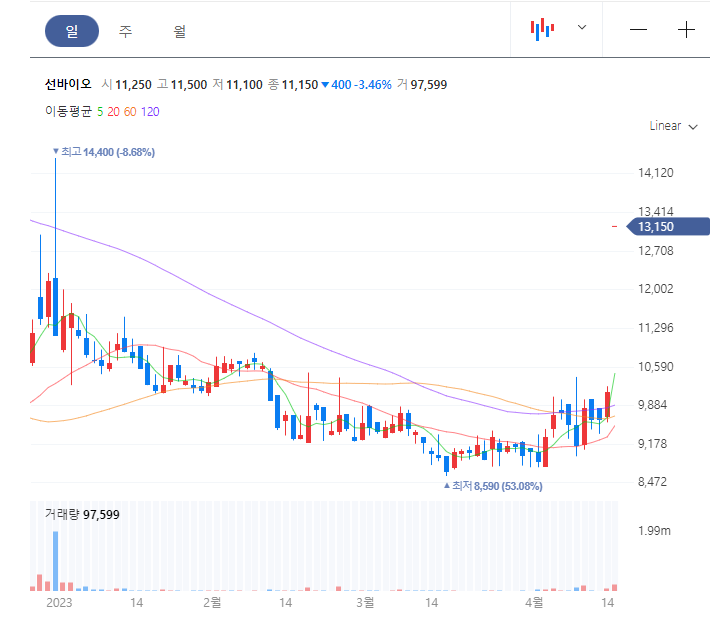Click the 1.99m volume axis label

(x=654, y=531)
